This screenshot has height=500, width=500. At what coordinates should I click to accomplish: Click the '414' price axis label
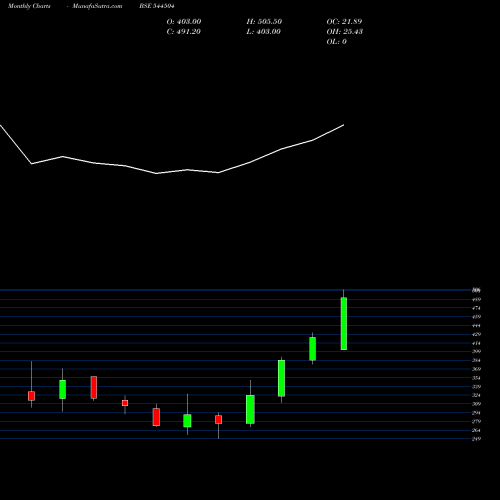point(476,343)
